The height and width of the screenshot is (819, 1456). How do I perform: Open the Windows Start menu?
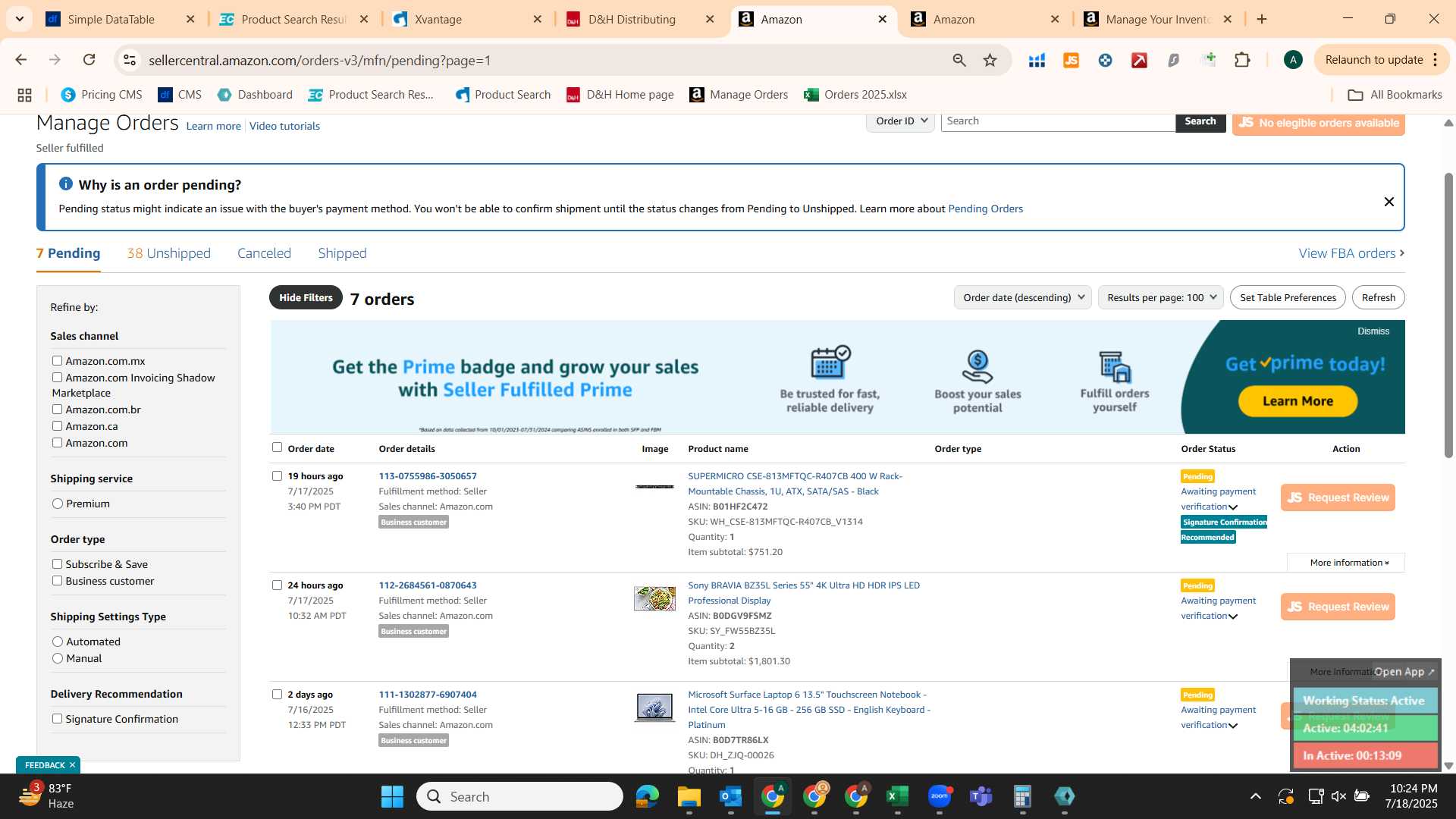(x=392, y=796)
